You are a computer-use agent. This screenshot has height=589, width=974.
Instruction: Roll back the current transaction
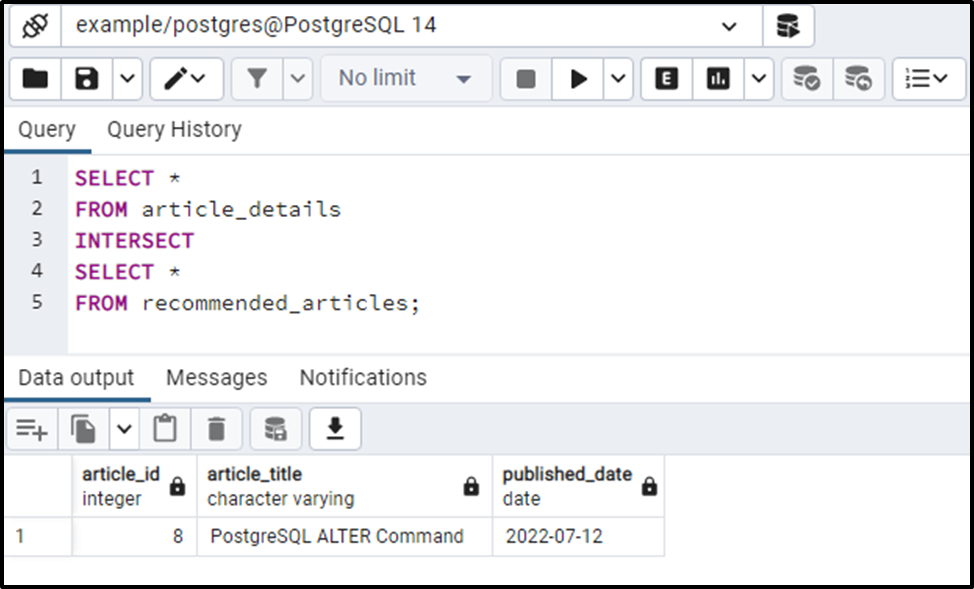click(x=858, y=78)
